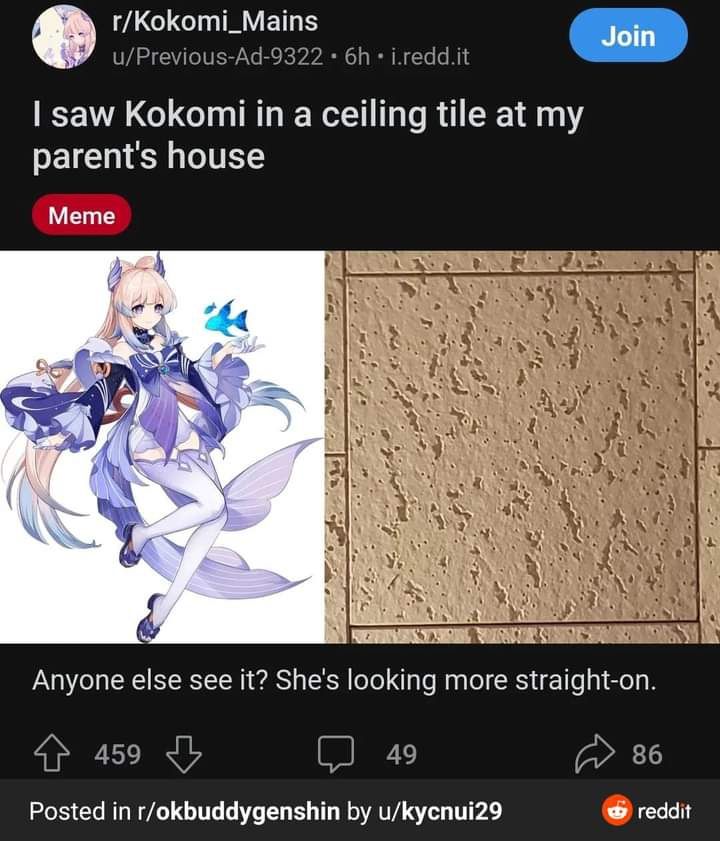Downvote the post with the down arrow
This screenshot has width=720, height=841.
tap(184, 754)
